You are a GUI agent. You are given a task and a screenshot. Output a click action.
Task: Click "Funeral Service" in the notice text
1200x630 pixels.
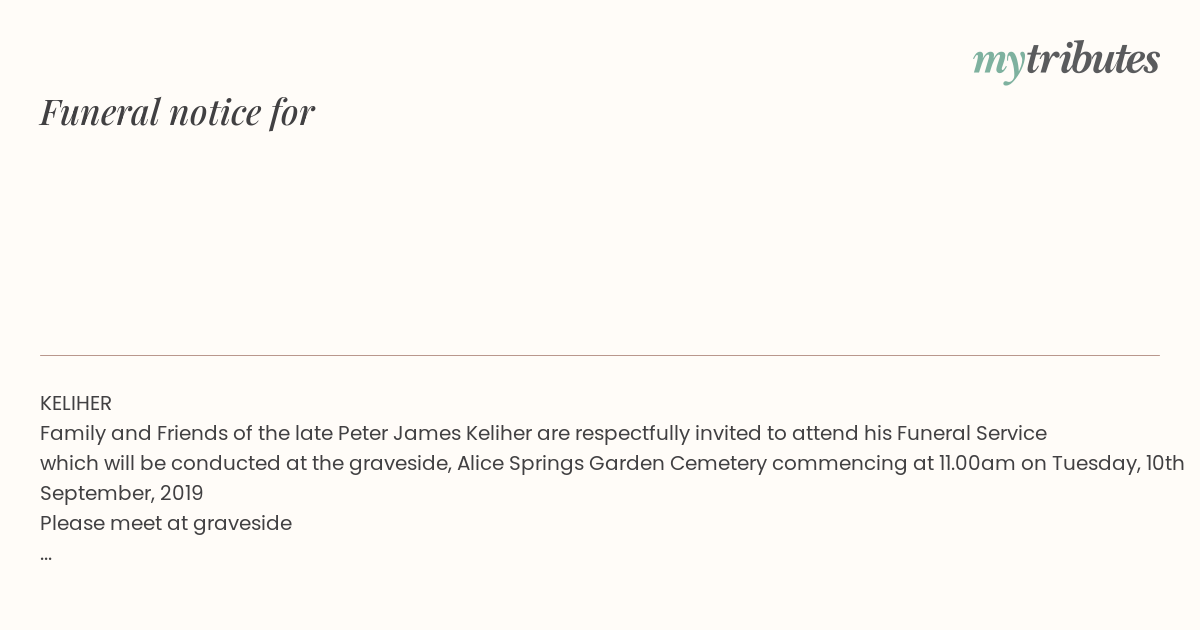[971, 433]
